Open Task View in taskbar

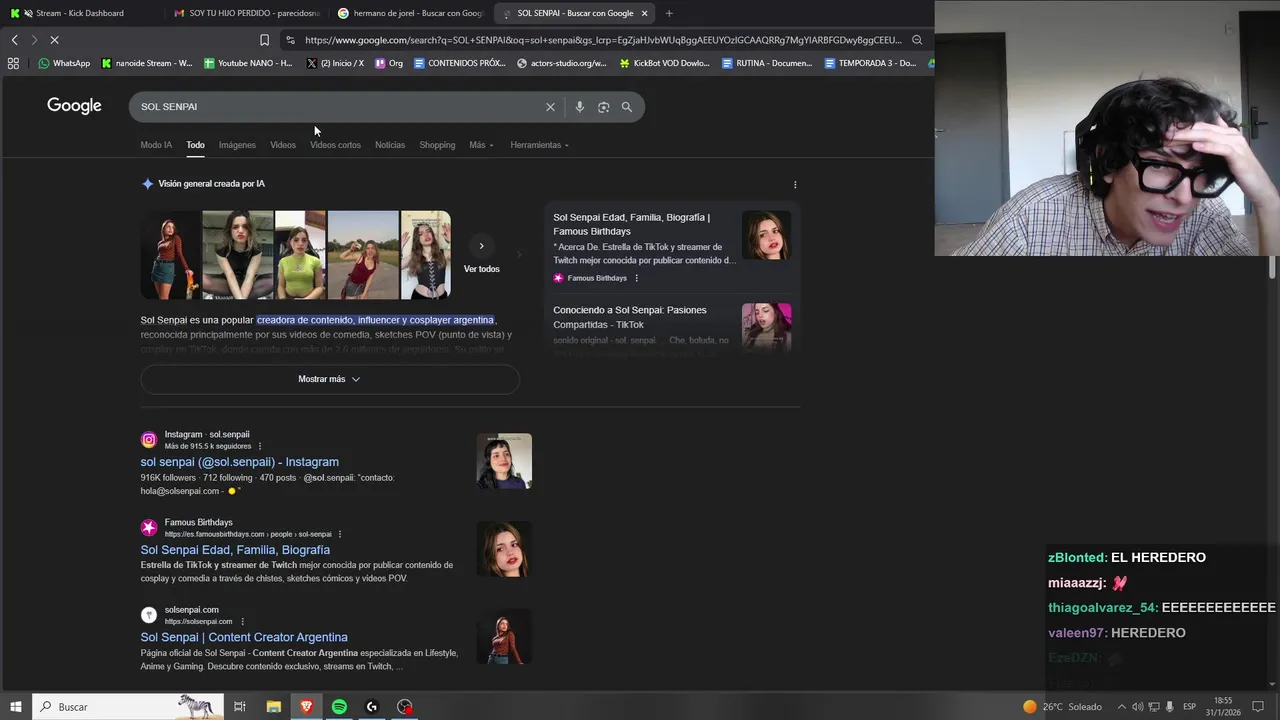[x=240, y=707]
